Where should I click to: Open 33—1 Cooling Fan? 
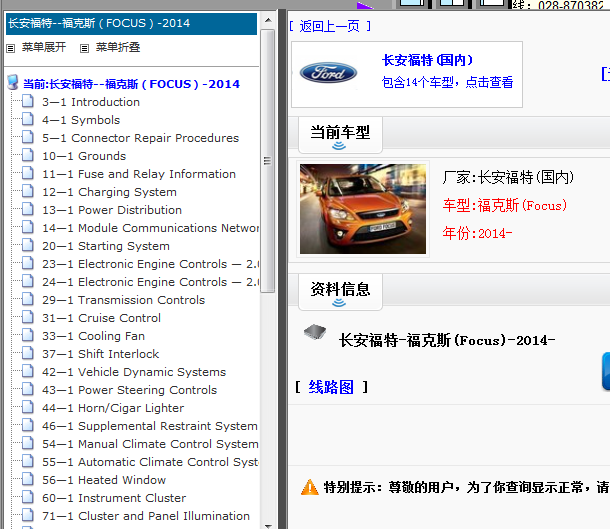tap(93, 336)
